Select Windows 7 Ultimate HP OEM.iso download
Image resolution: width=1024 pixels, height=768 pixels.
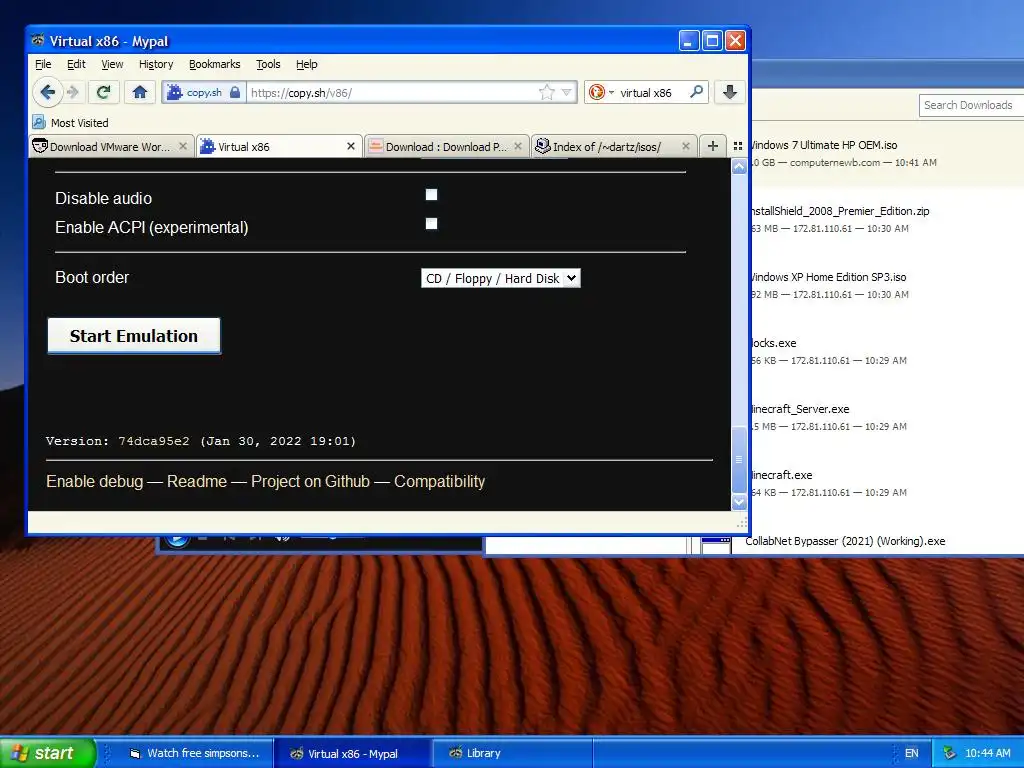[x=887, y=153]
